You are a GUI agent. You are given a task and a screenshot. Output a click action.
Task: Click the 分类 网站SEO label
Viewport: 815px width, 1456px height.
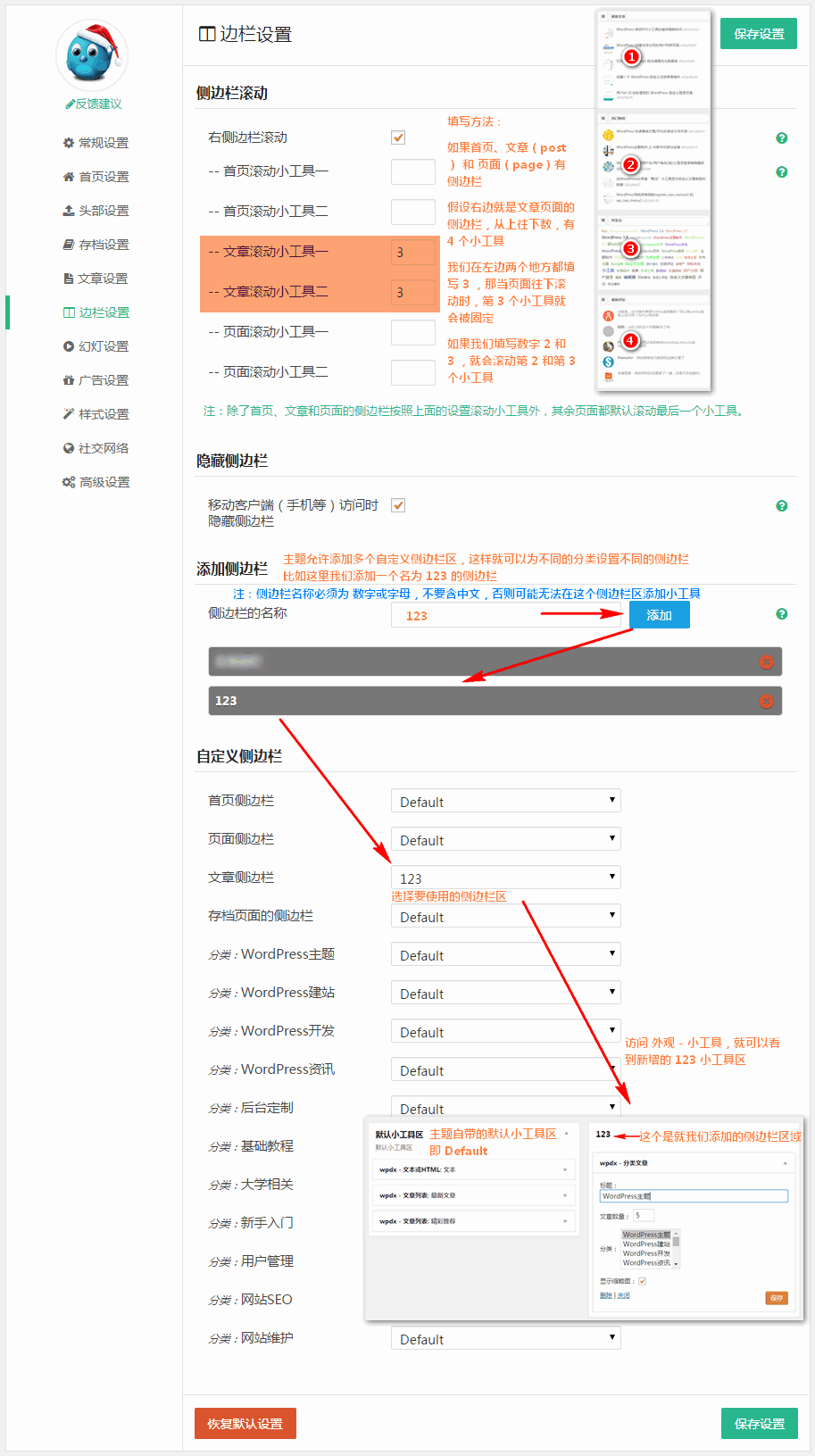(250, 1300)
